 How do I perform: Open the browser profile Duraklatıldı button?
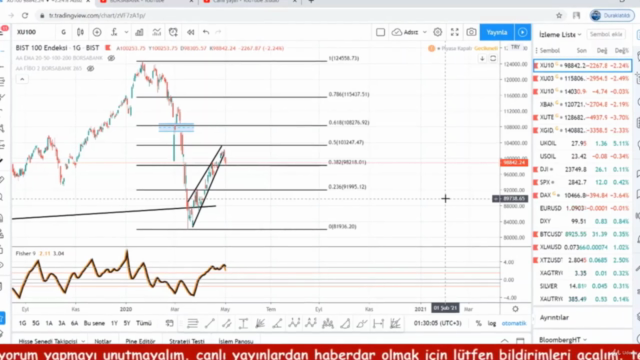click(611, 16)
